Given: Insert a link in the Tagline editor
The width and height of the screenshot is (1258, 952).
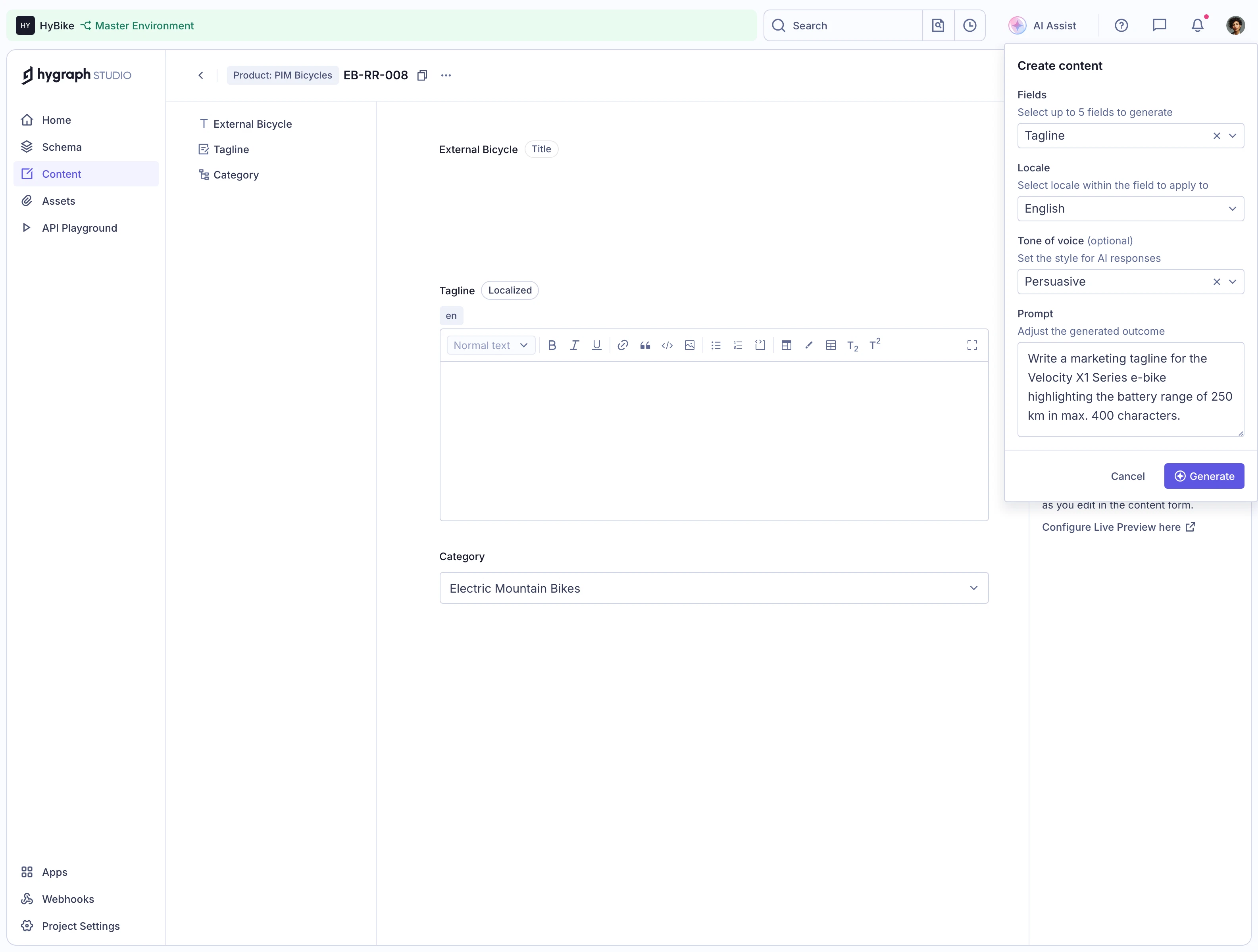Looking at the screenshot, I should click(x=623, y=345).
